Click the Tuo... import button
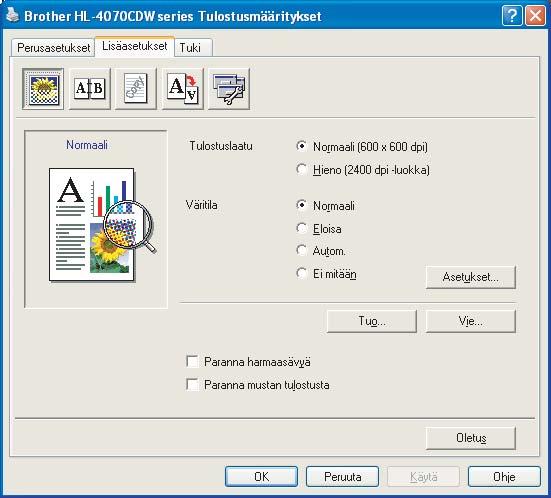This screenshot has height=498, width=551. [x=372, y=321]
